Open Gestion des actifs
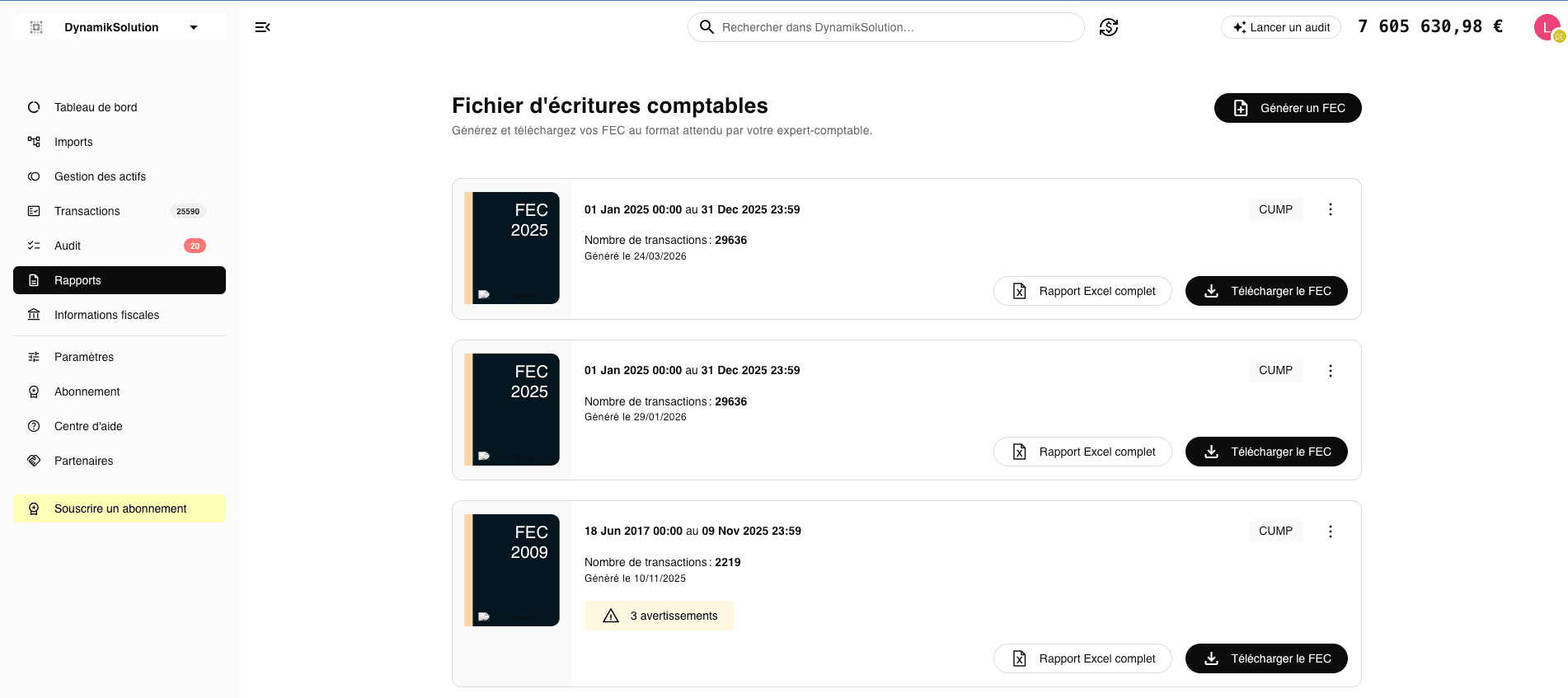This screenshot has width=1568, height=698. click(120, 176)
